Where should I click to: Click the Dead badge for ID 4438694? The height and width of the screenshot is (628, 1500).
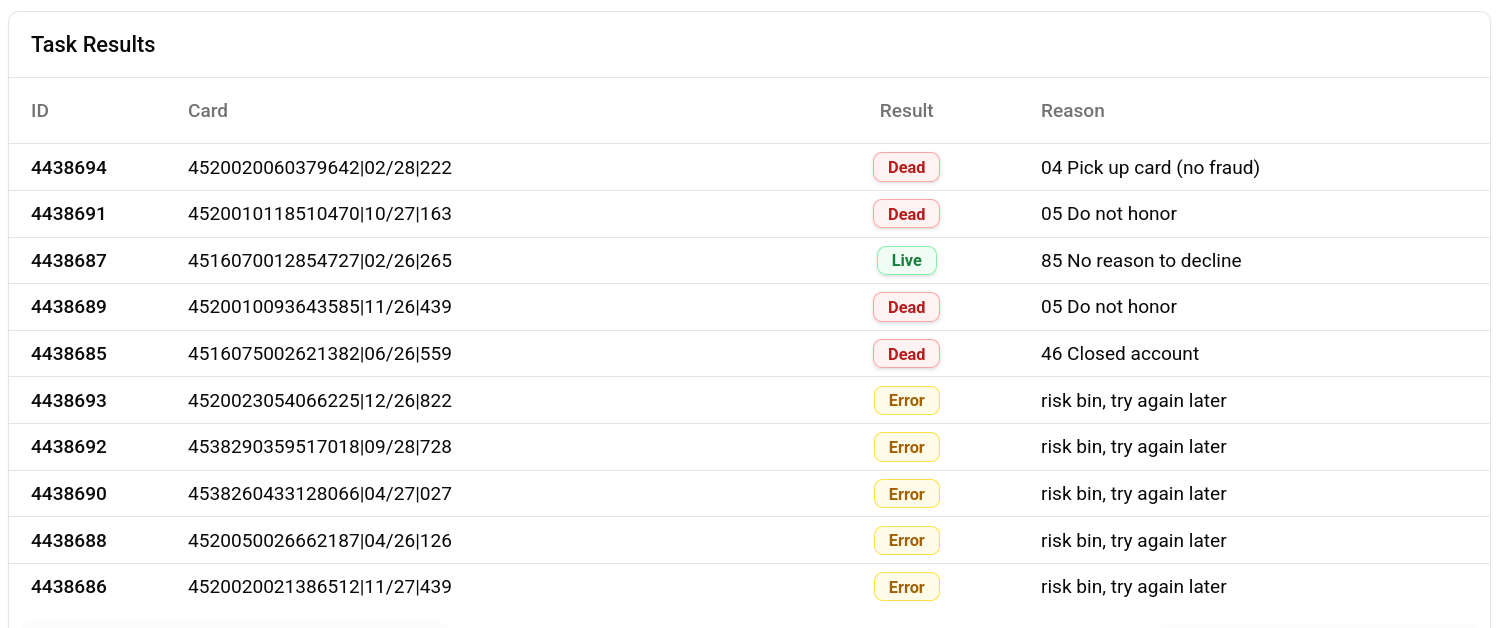906,167
